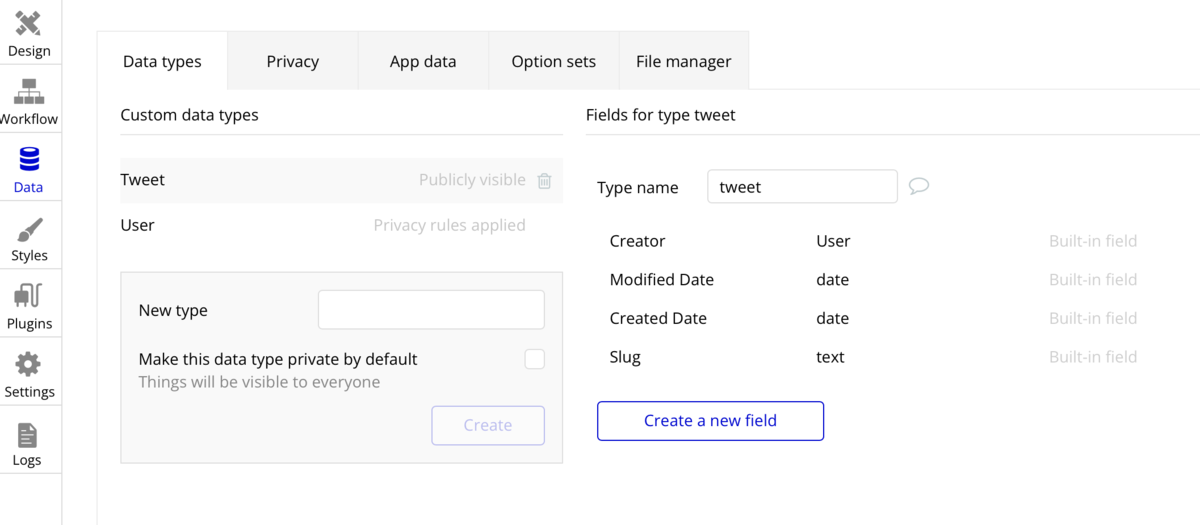The width and height of the screenshot is (1200, 525).
Task: Check 'Make this data type private' checkbox
Action: [535, 359]
